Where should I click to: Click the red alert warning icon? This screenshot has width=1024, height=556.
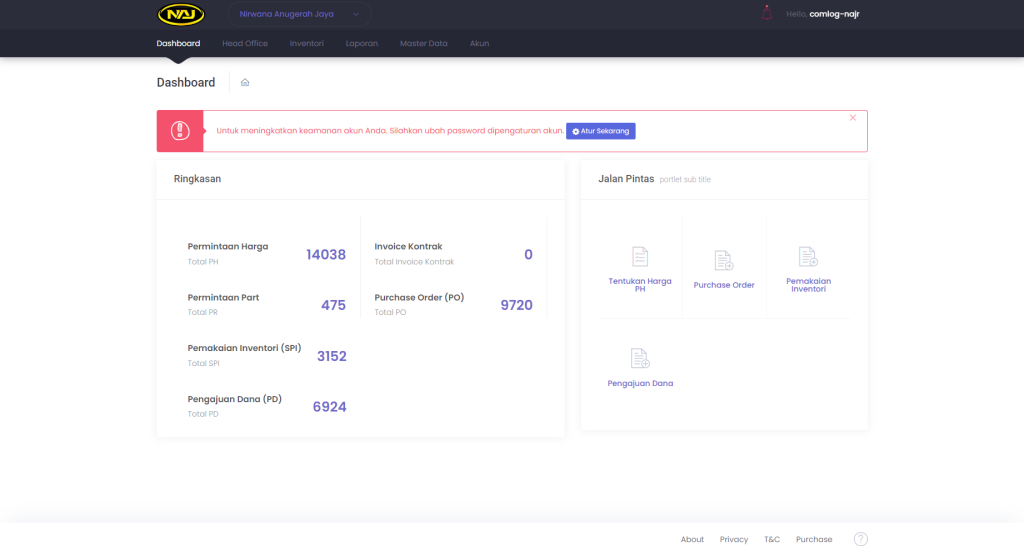[180, 131]
